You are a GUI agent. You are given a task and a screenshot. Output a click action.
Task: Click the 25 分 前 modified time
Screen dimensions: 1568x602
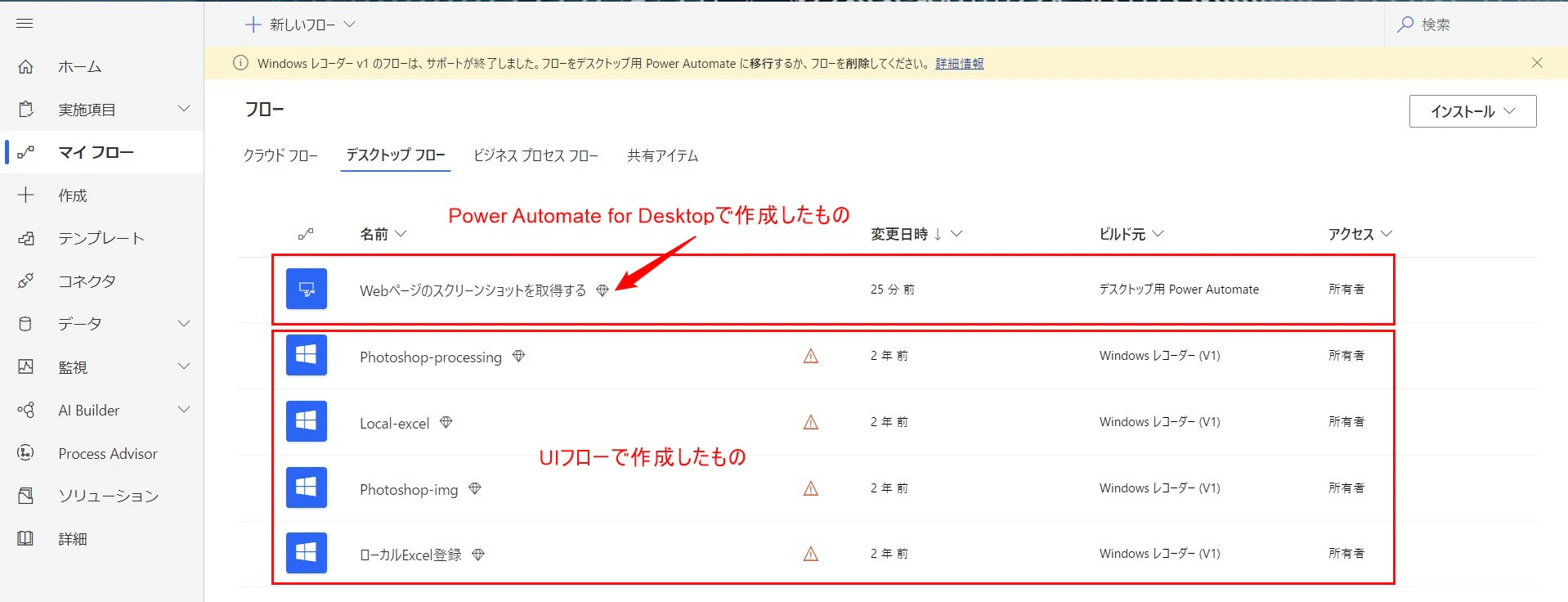893,290
